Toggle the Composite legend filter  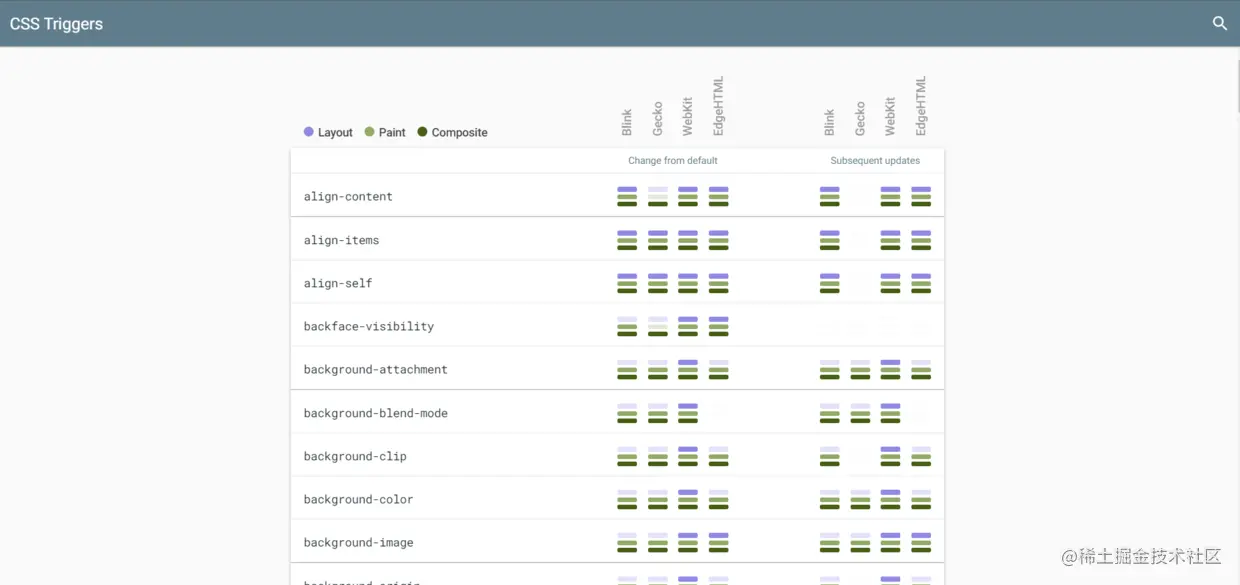tap(452, 131)
